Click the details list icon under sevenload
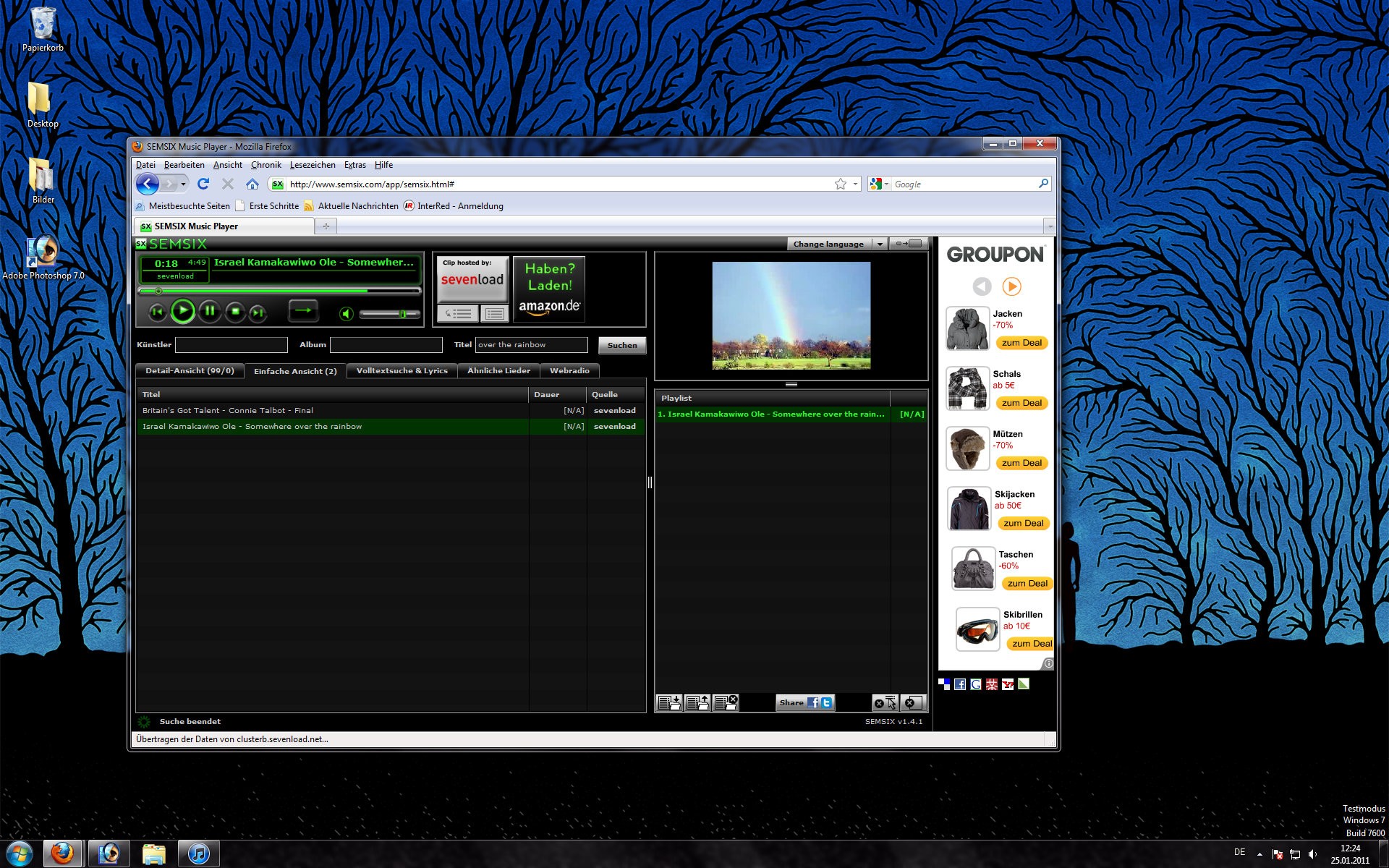The image size is (1389, 868). click(495, 313)
